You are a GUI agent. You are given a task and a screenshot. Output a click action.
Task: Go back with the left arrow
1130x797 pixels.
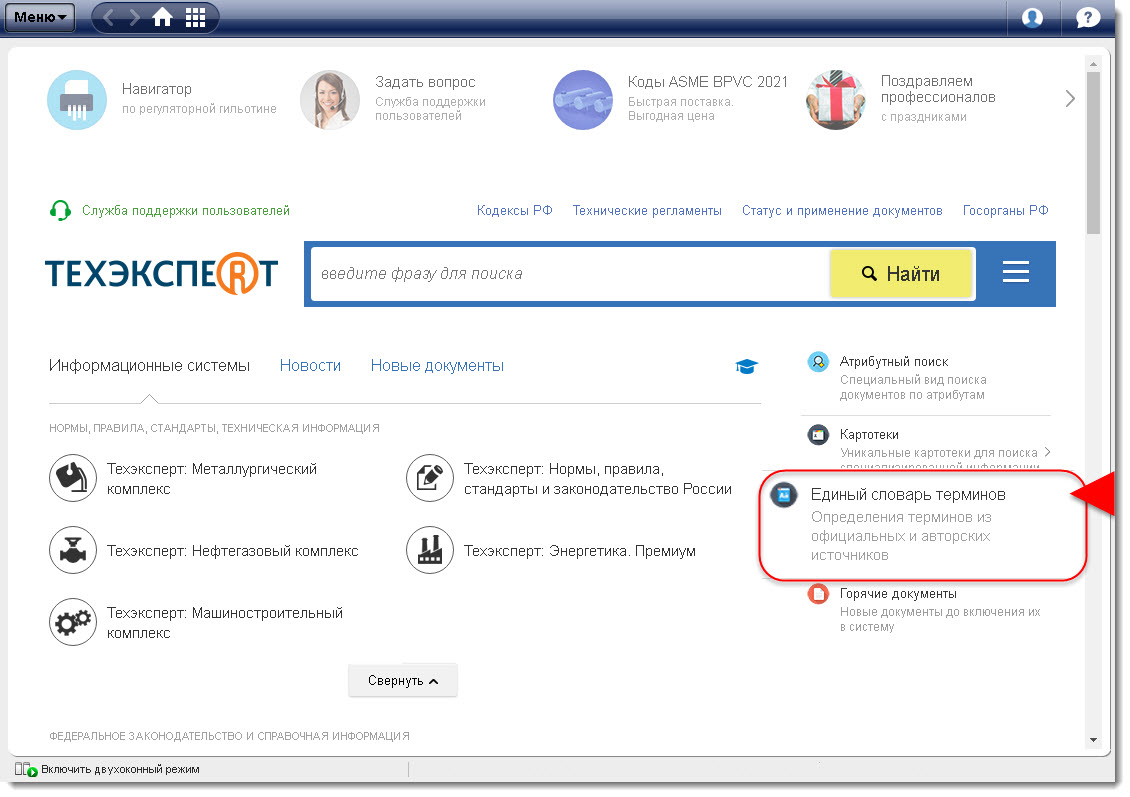[109, 17]
